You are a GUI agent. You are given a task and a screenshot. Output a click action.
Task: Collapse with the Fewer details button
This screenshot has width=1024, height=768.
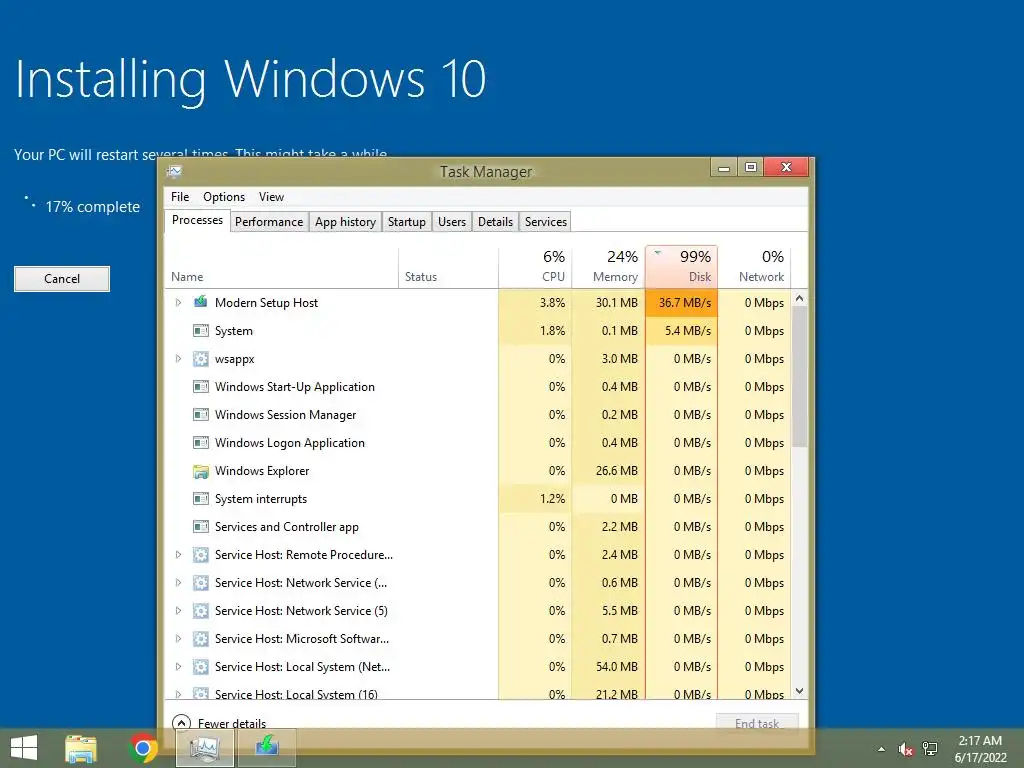(x=219, y=723)
